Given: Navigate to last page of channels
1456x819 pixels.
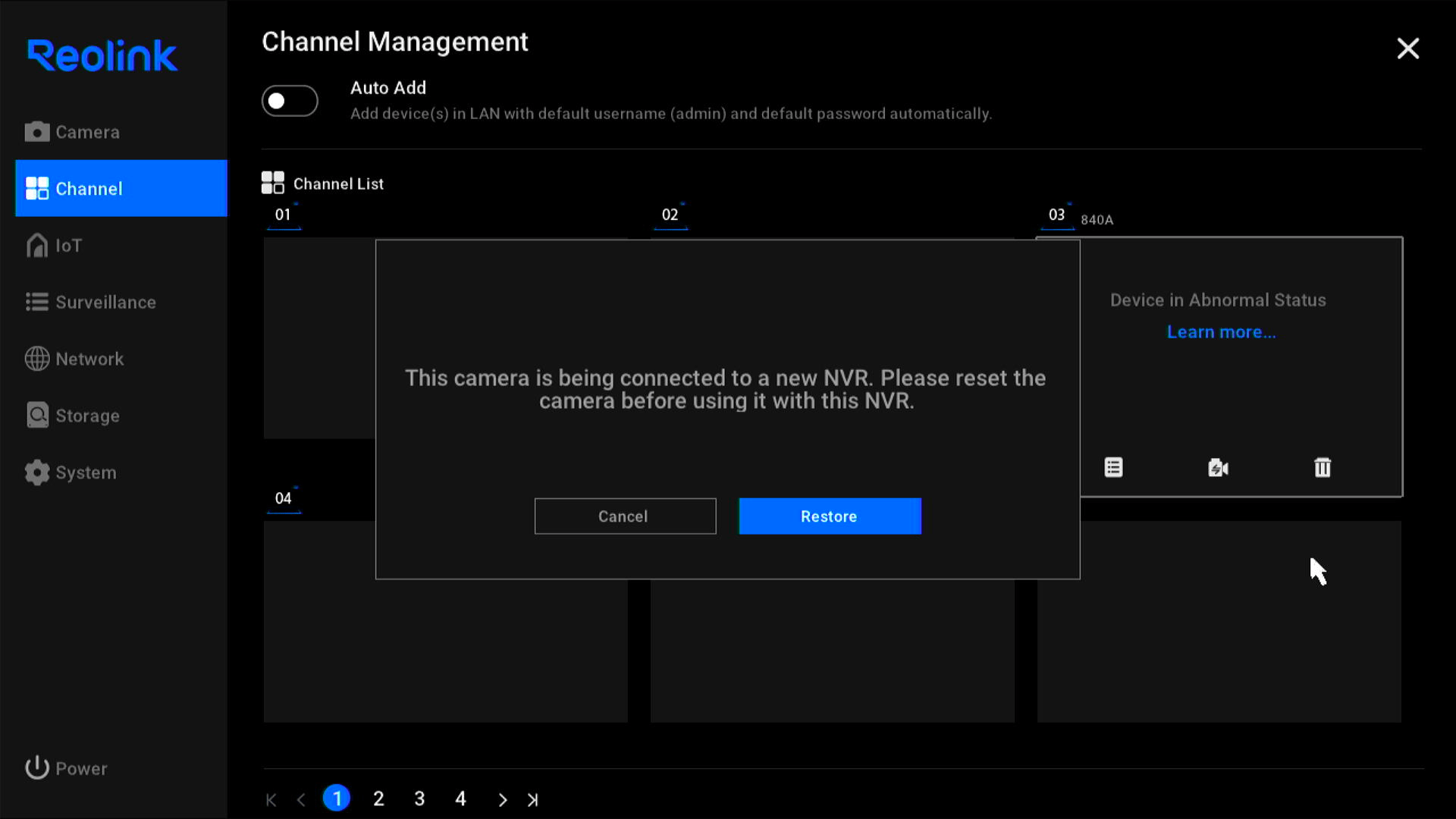Looking at the screenshot, I should click(x=534, y=799).
